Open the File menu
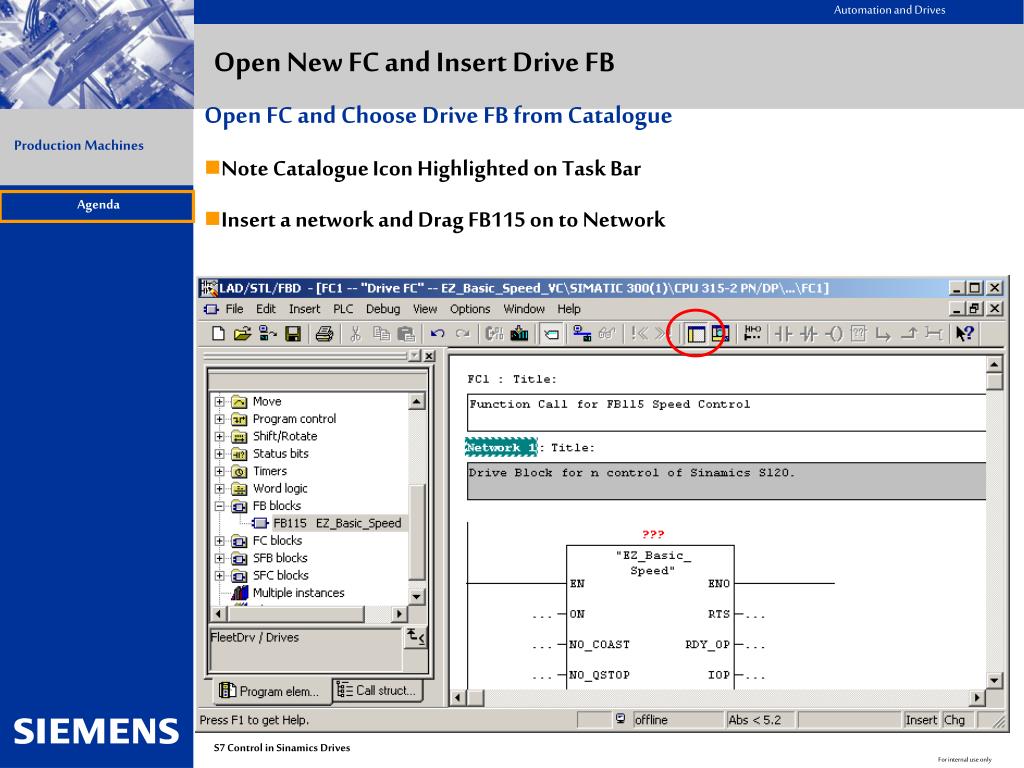Image resolution: width=1024 pixels, height=768 pixels. pos(234,309)
